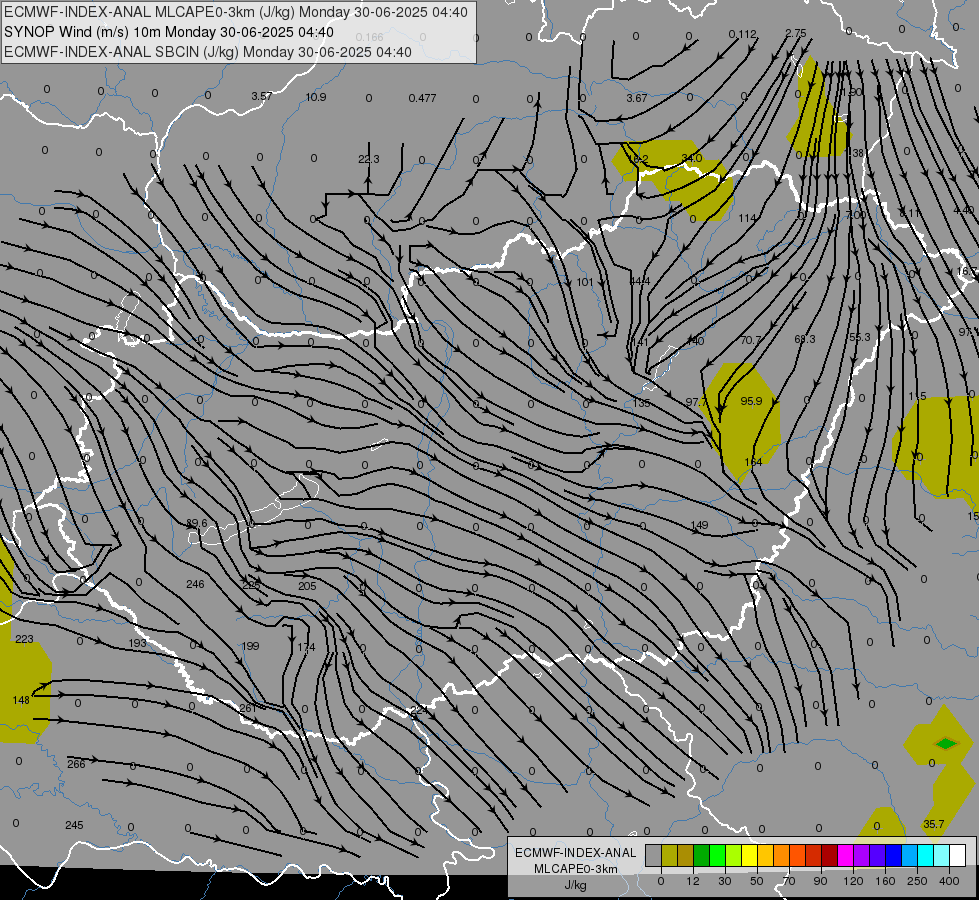The image size is (979, 900).
Task: Click legend tick label 400
Action: (949, 881)
